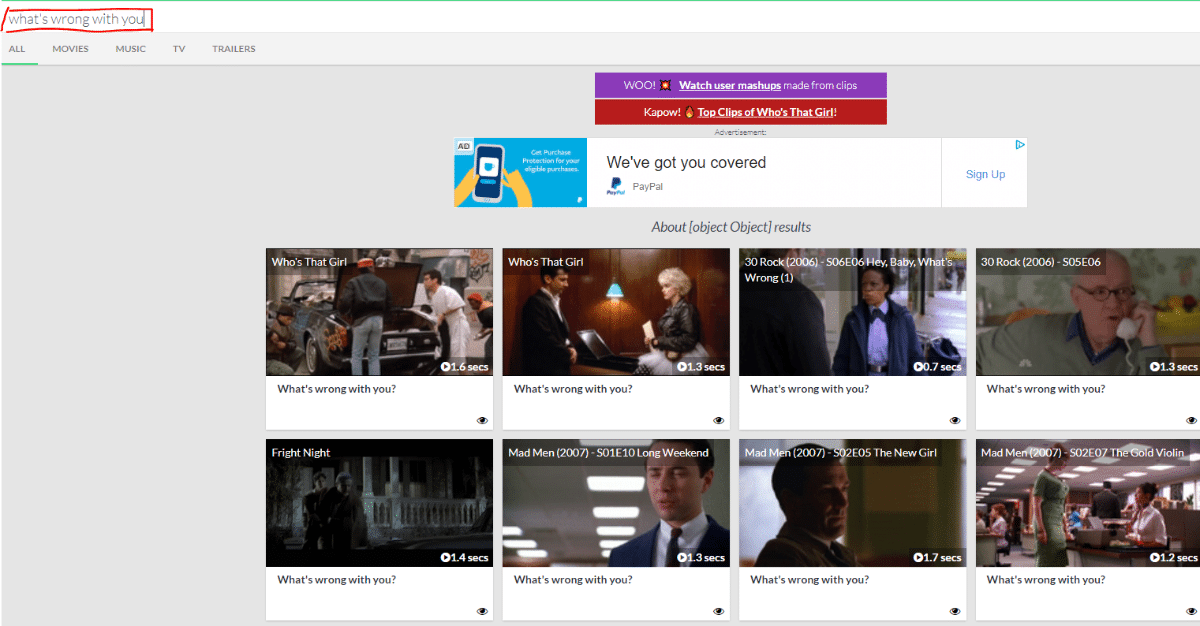Image resolution: width=1200 pixels, height=626 pixels.
Task: Click the caption under 30 Rock S06E06 clip
Action: 809,389
